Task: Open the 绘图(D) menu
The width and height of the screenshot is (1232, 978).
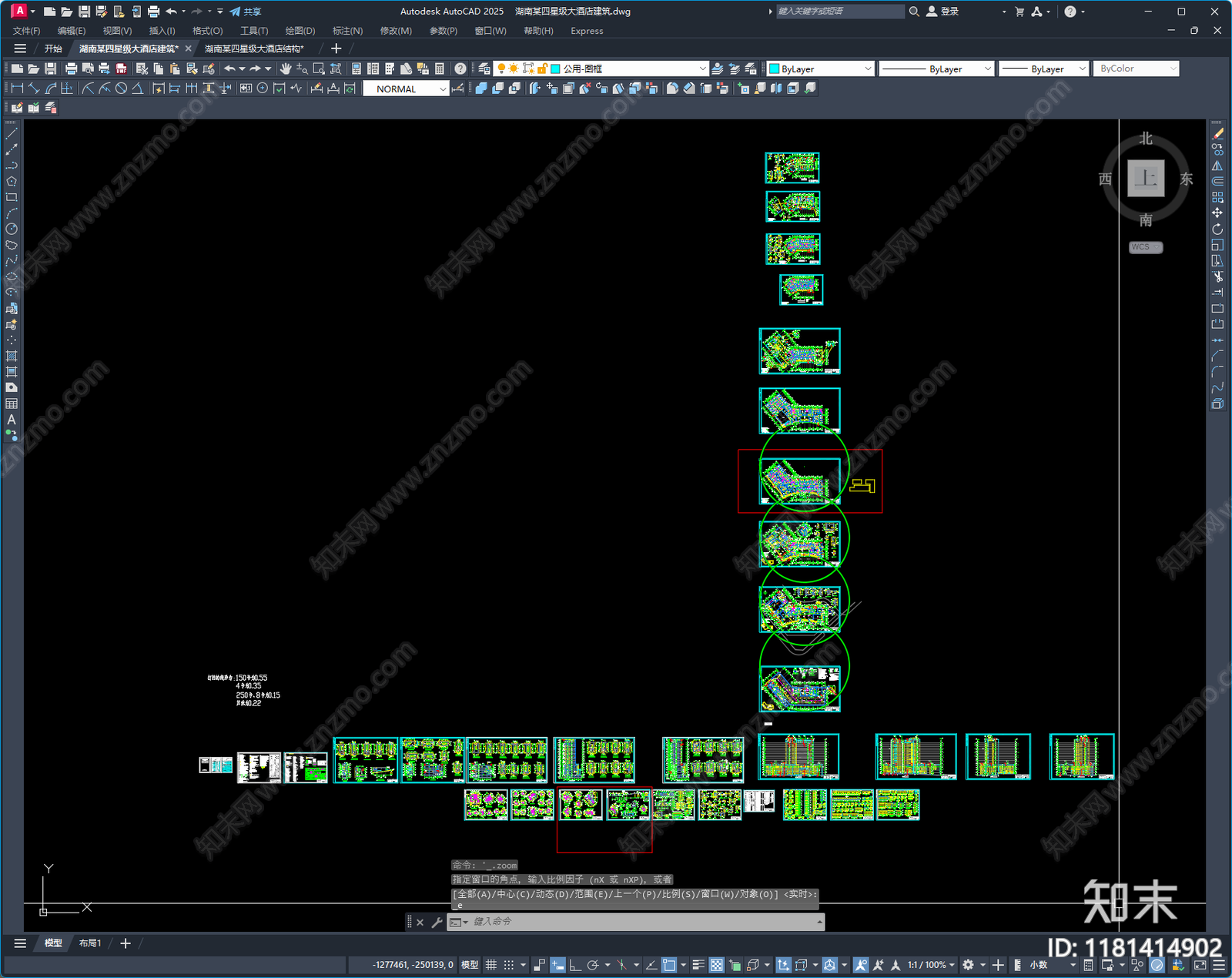Action: [x=300, y=31]
